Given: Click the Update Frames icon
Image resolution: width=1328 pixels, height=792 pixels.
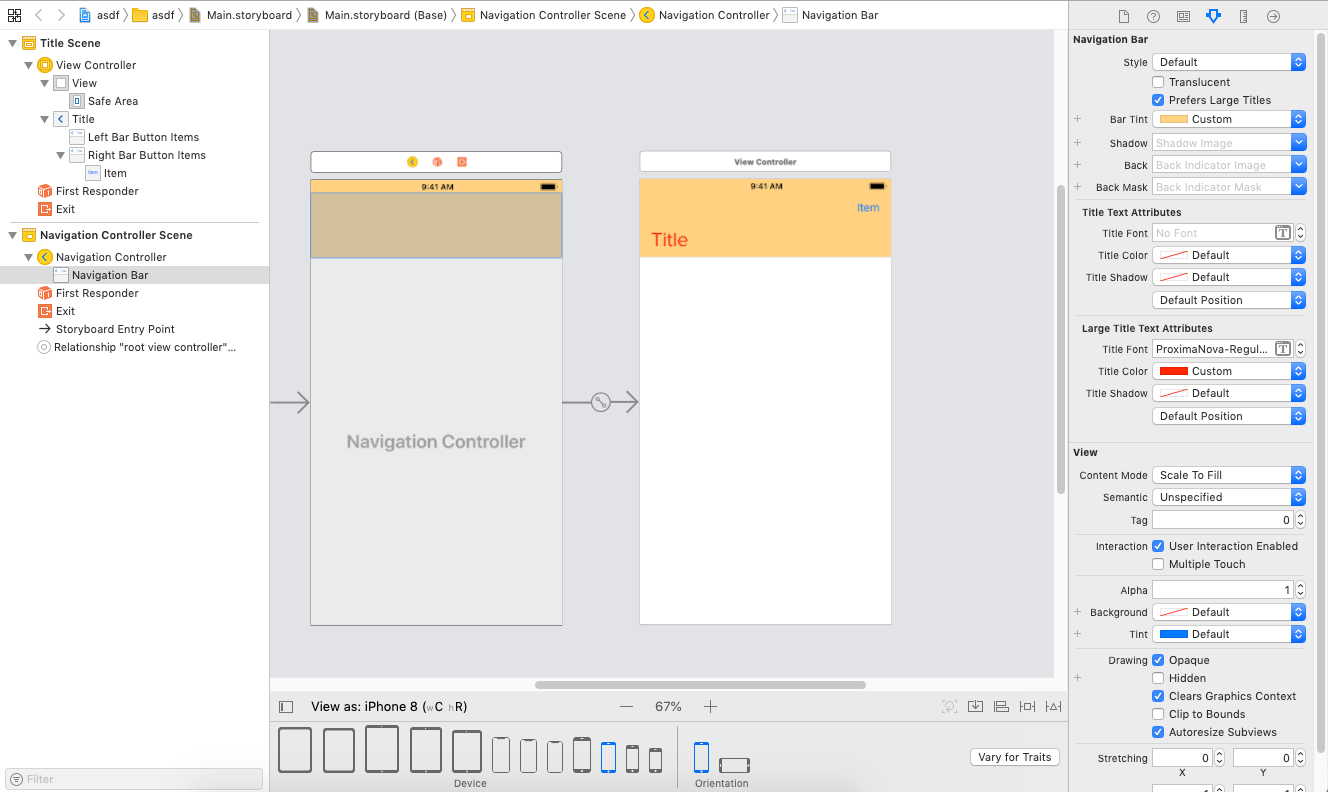Looking at the screenshot, I should click(x=949, y=707).
